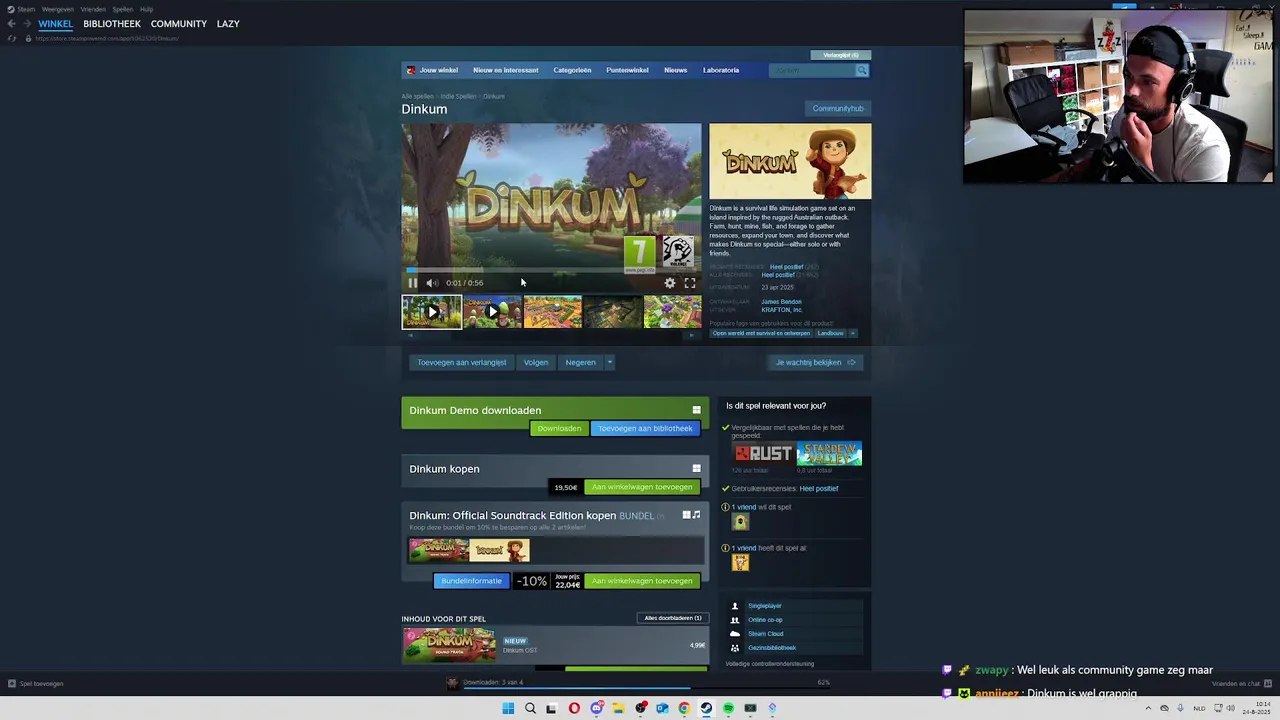Open the Spellen menu
This screenshot has height=720, width=1280.
tap(122, 9)
